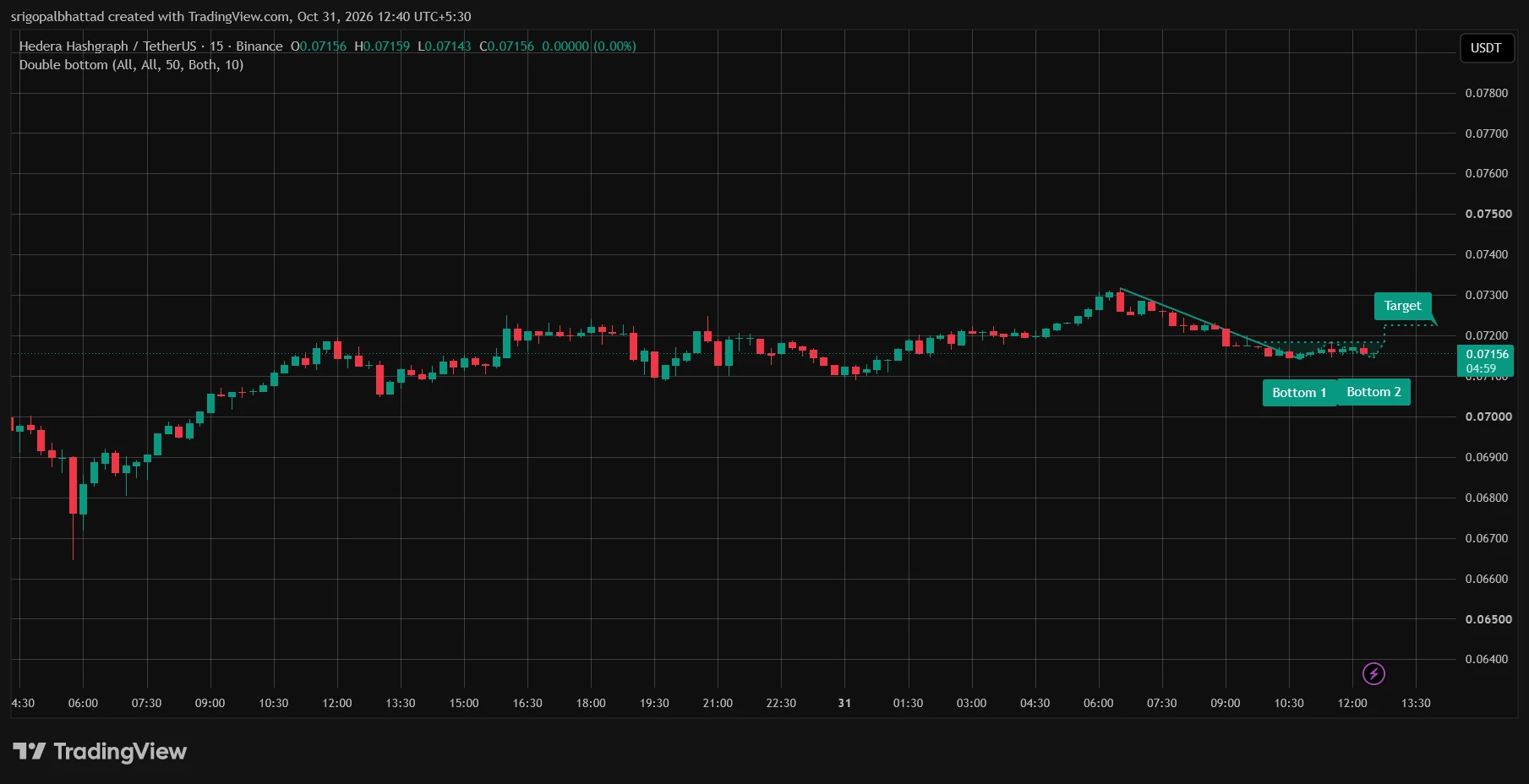The height and width of the screenshot is (784, 1529).
Task: Click the purple lightning bolt icon
Action: (x=1373, y=673)
